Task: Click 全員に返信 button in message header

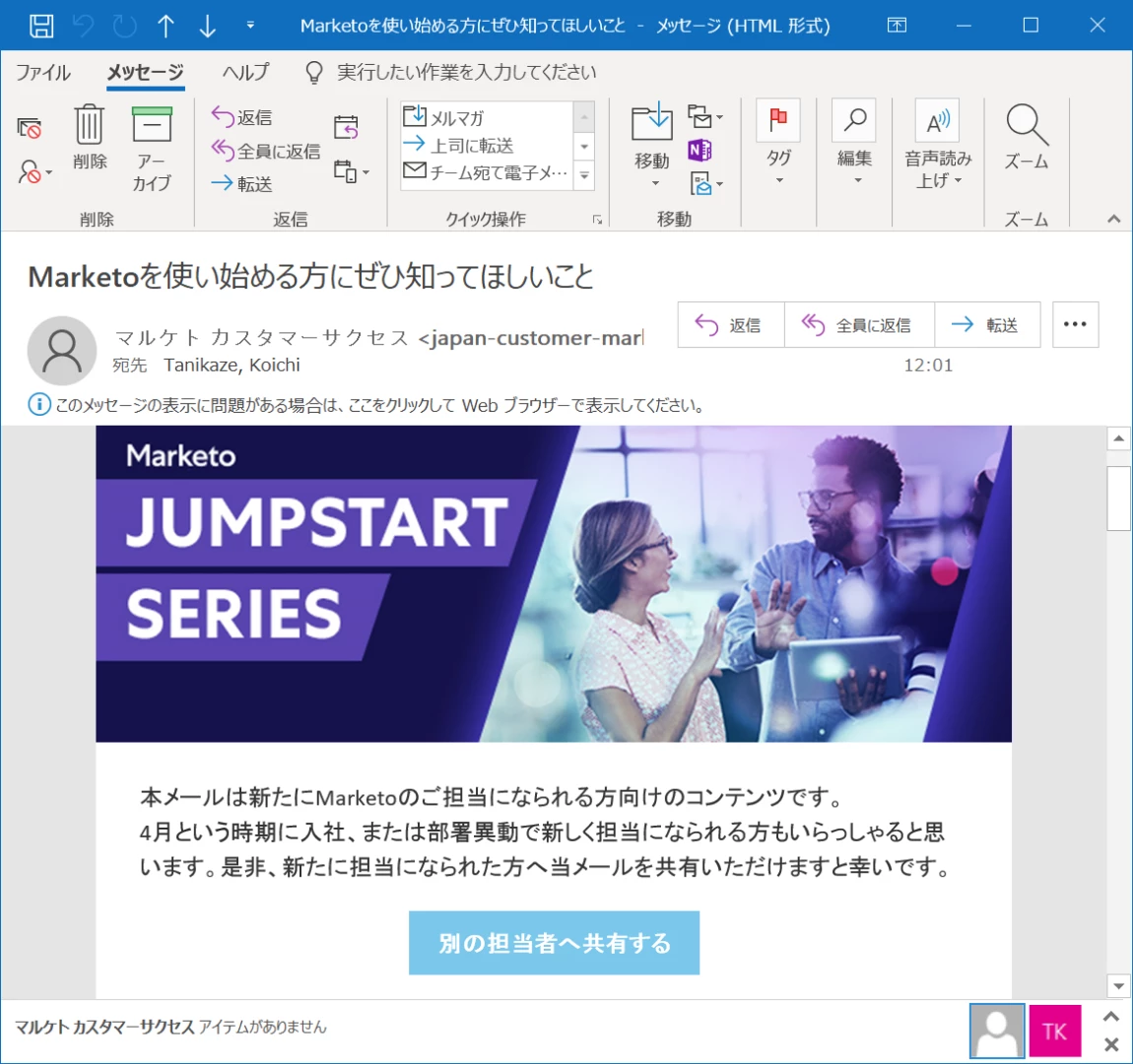Action: point(858,325)
